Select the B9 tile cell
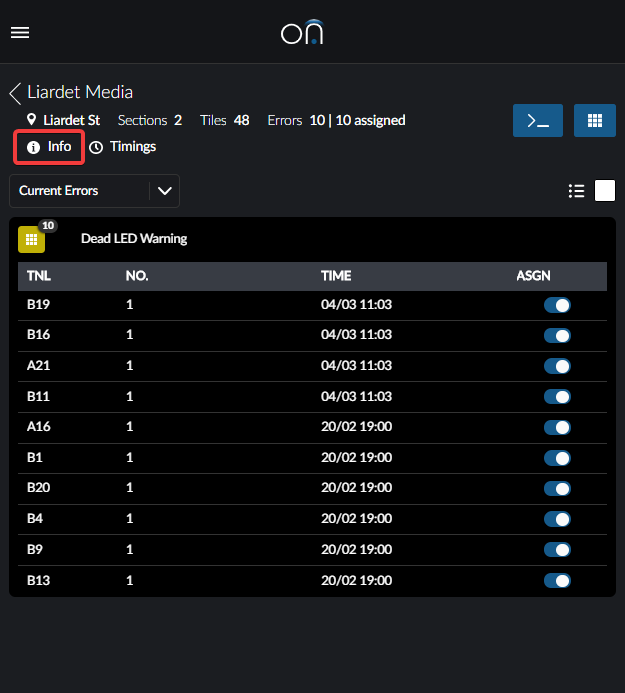 pos(35,549)
